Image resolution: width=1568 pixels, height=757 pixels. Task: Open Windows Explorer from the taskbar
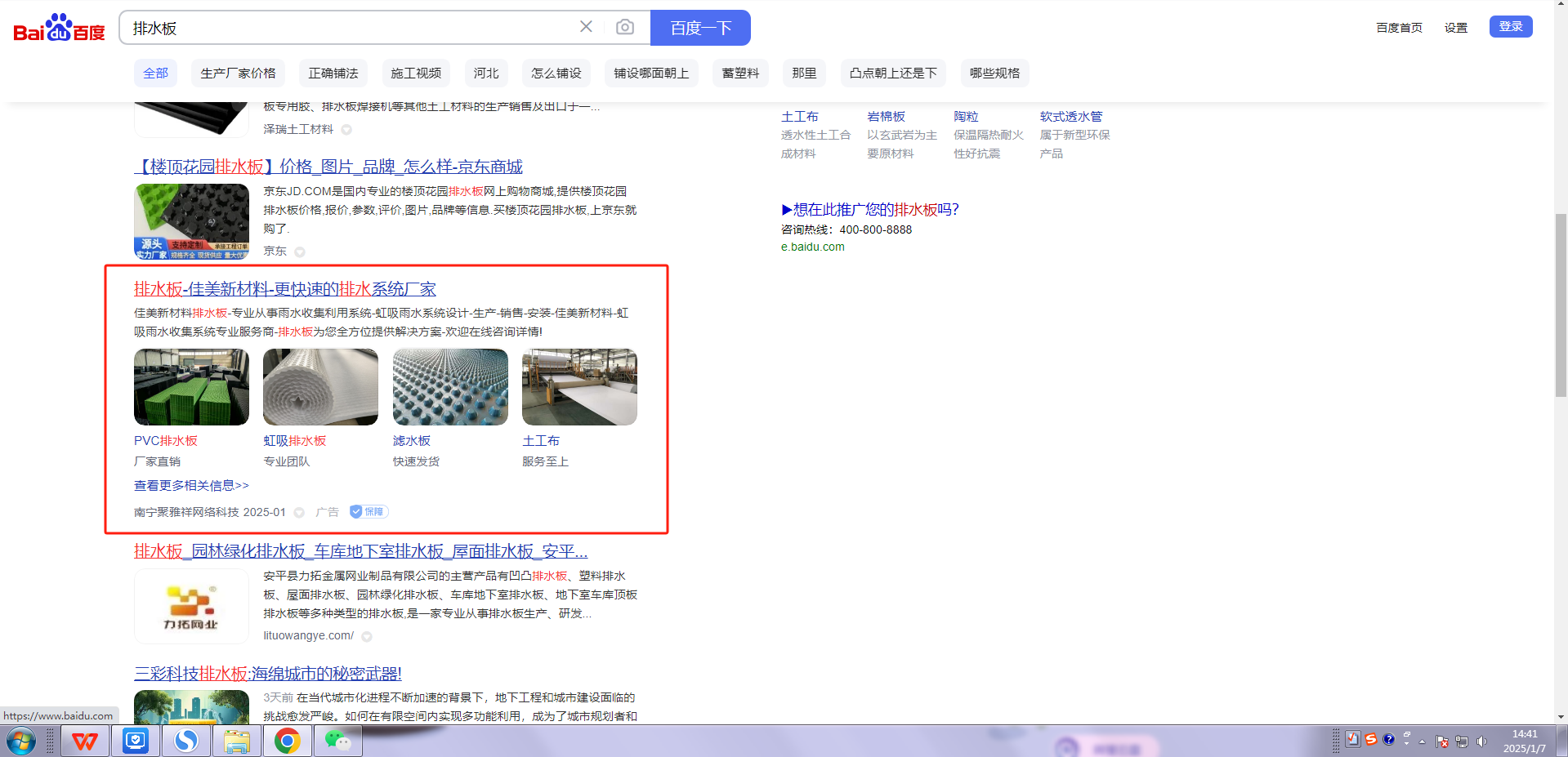click(x=237, y=741)
